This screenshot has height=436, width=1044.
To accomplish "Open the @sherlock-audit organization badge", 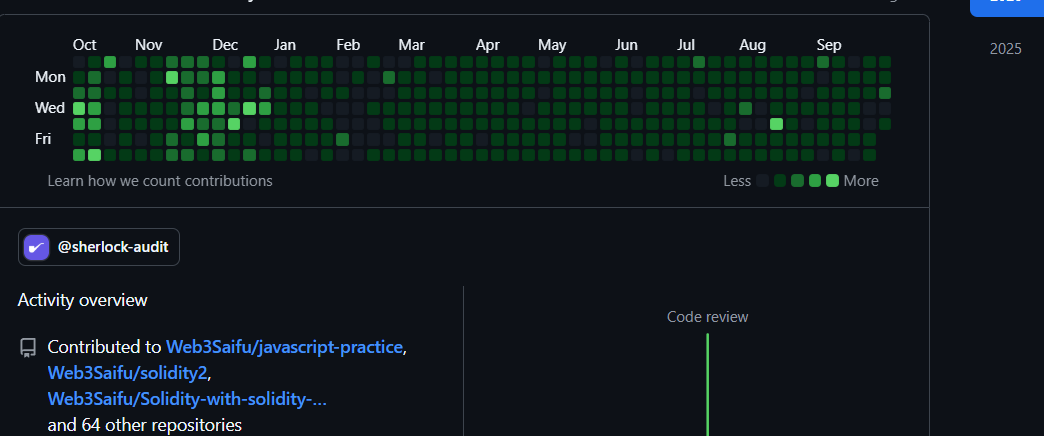I will 99,247.
